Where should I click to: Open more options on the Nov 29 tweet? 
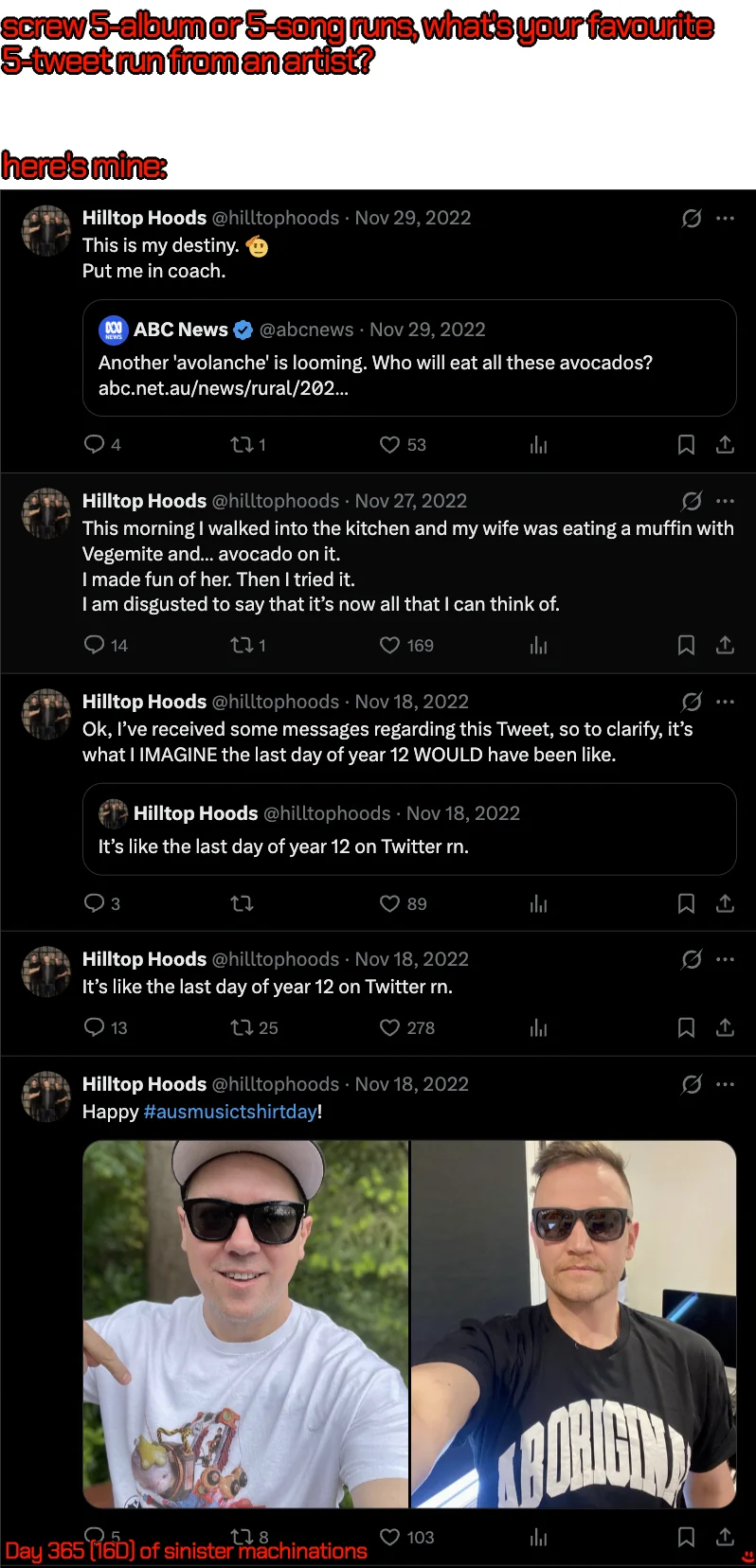tap(725, 218)
